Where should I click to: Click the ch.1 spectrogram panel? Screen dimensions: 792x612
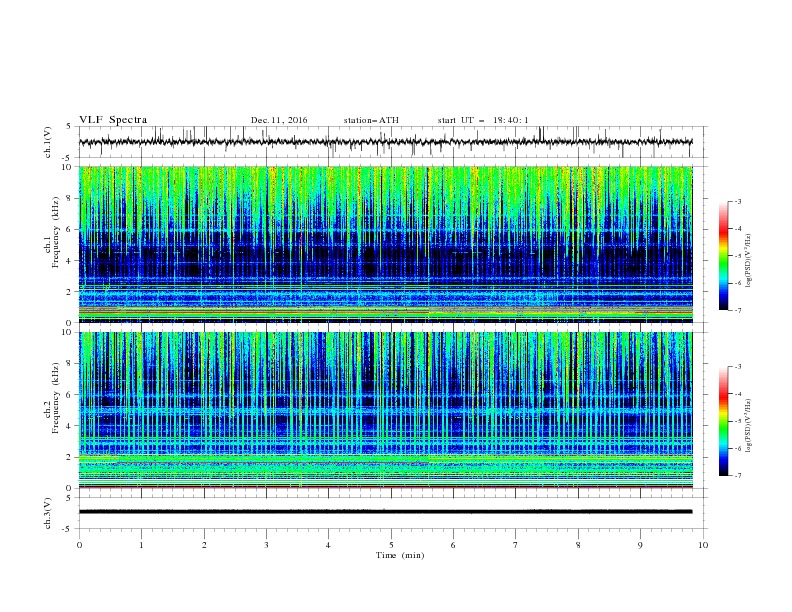pyautogui.click(x=386, y=244)
